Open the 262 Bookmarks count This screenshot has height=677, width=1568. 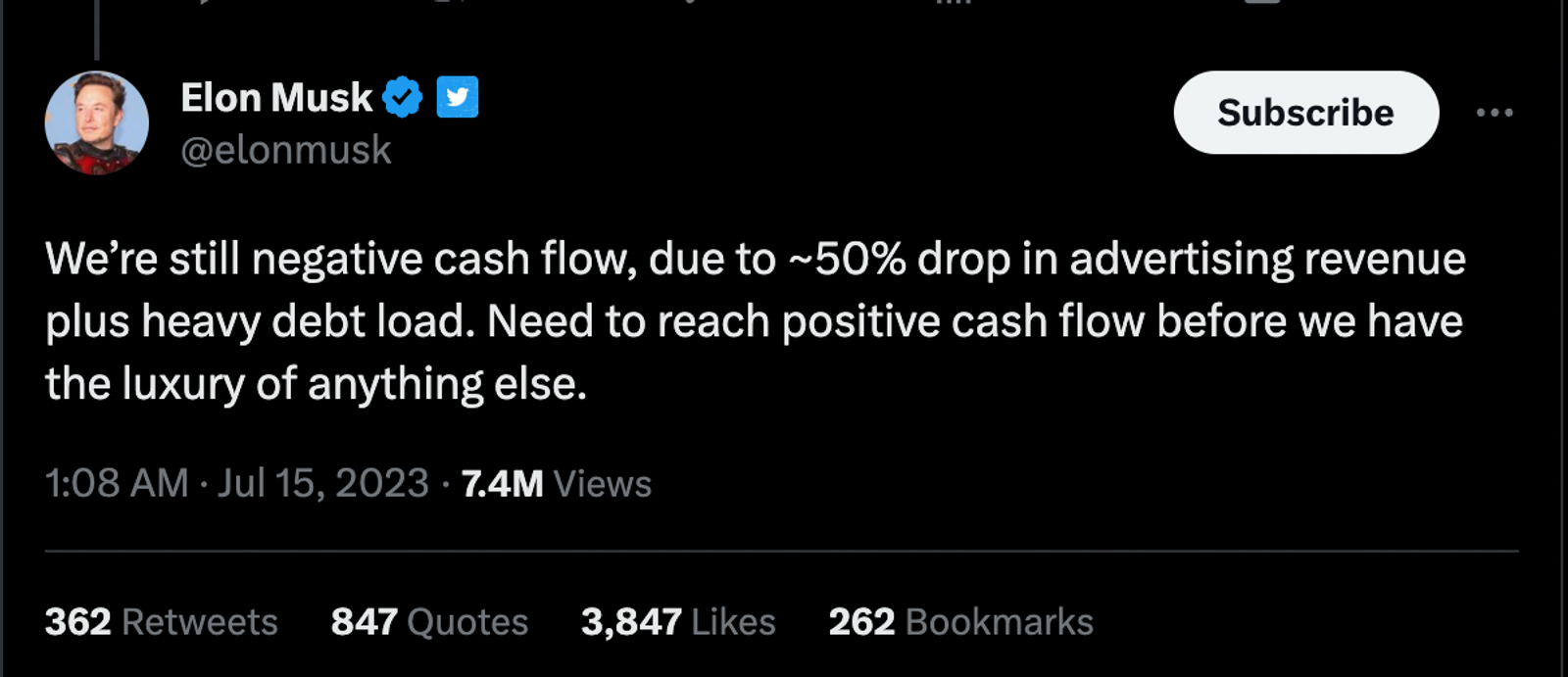coord(961,622)
